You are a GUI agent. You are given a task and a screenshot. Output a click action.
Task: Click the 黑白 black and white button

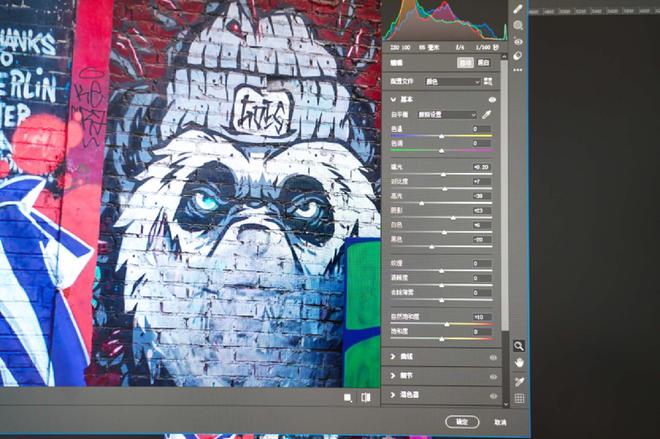pyautogui.click(x=483, y=63)
